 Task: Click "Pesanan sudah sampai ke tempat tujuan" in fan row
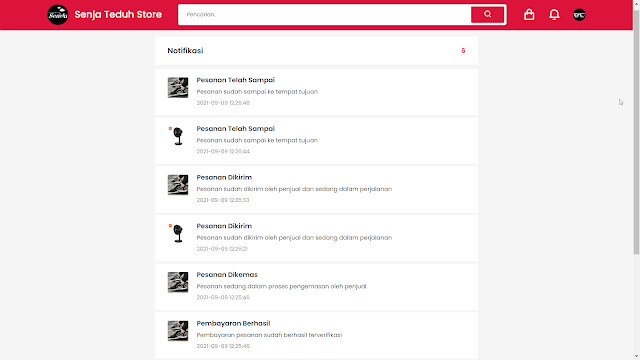tap(257, 140)
